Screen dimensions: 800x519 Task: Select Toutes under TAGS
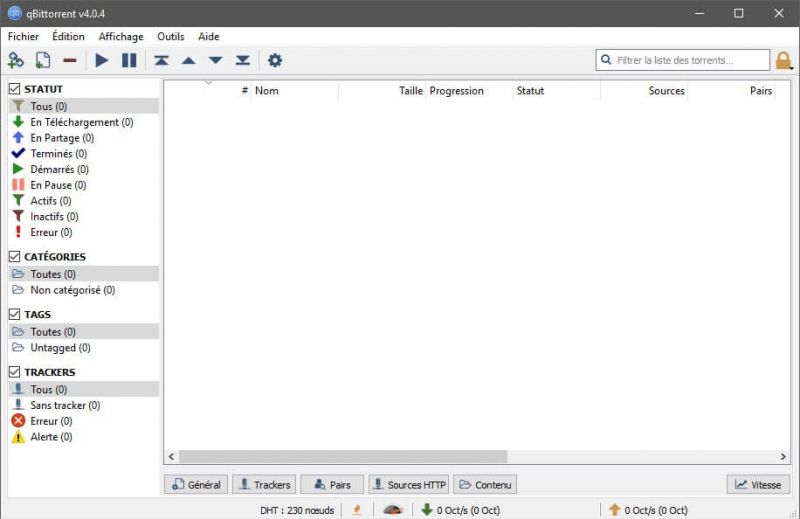(x=83, y=332)
